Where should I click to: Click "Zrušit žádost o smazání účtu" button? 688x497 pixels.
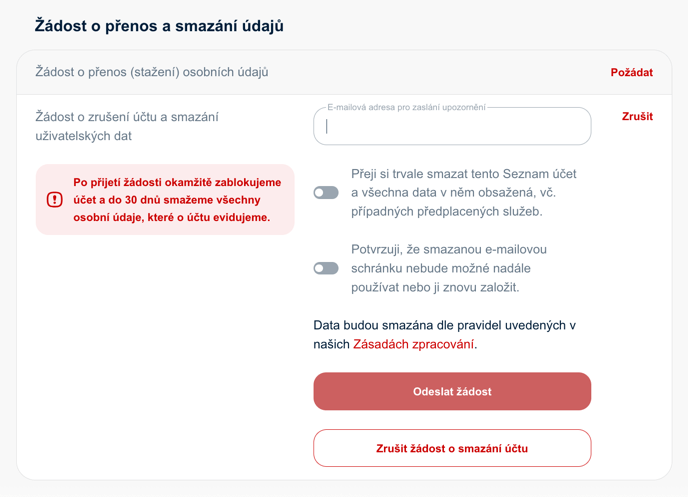(x=452, y=448)
